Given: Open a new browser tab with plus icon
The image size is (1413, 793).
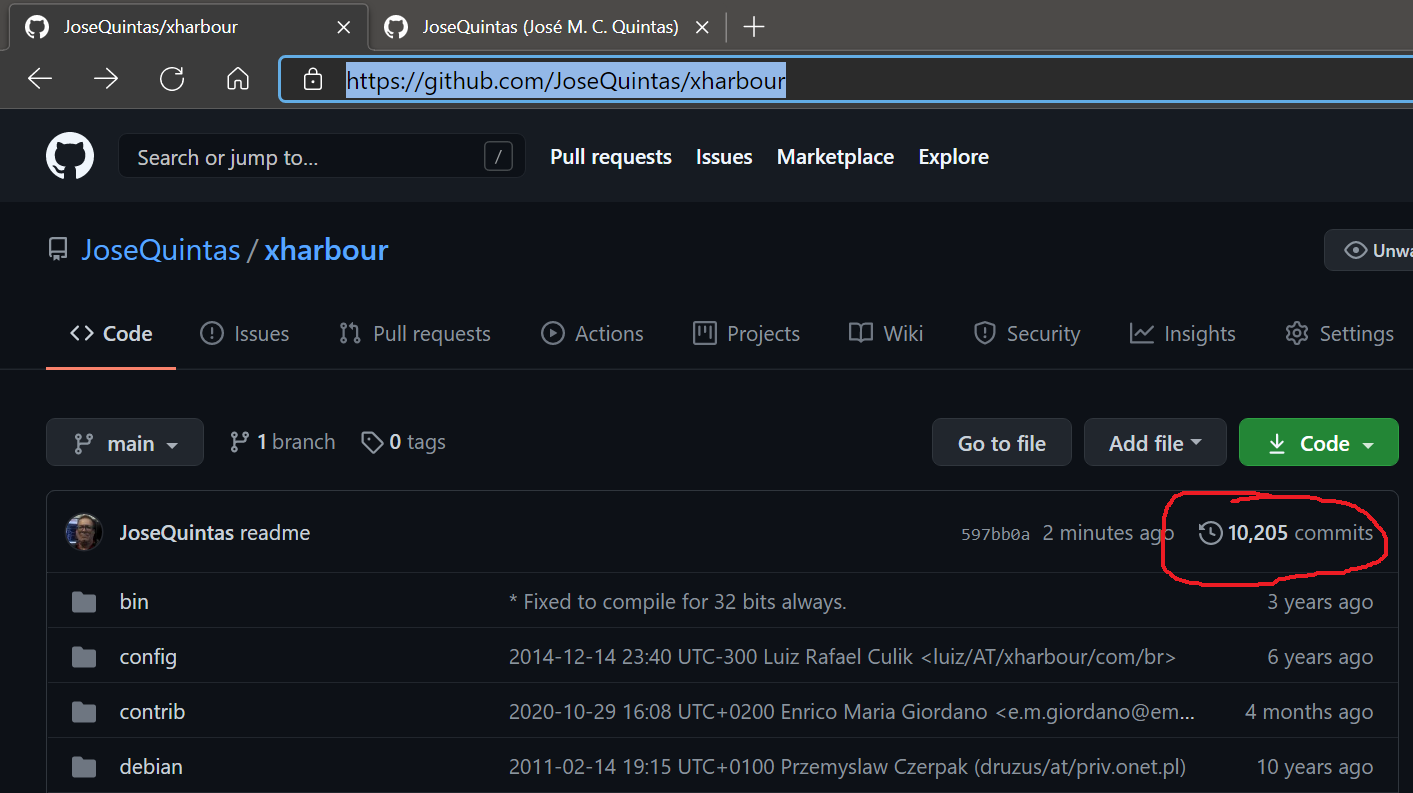Looking at the screenshot, I should click(x=754, y=27).
